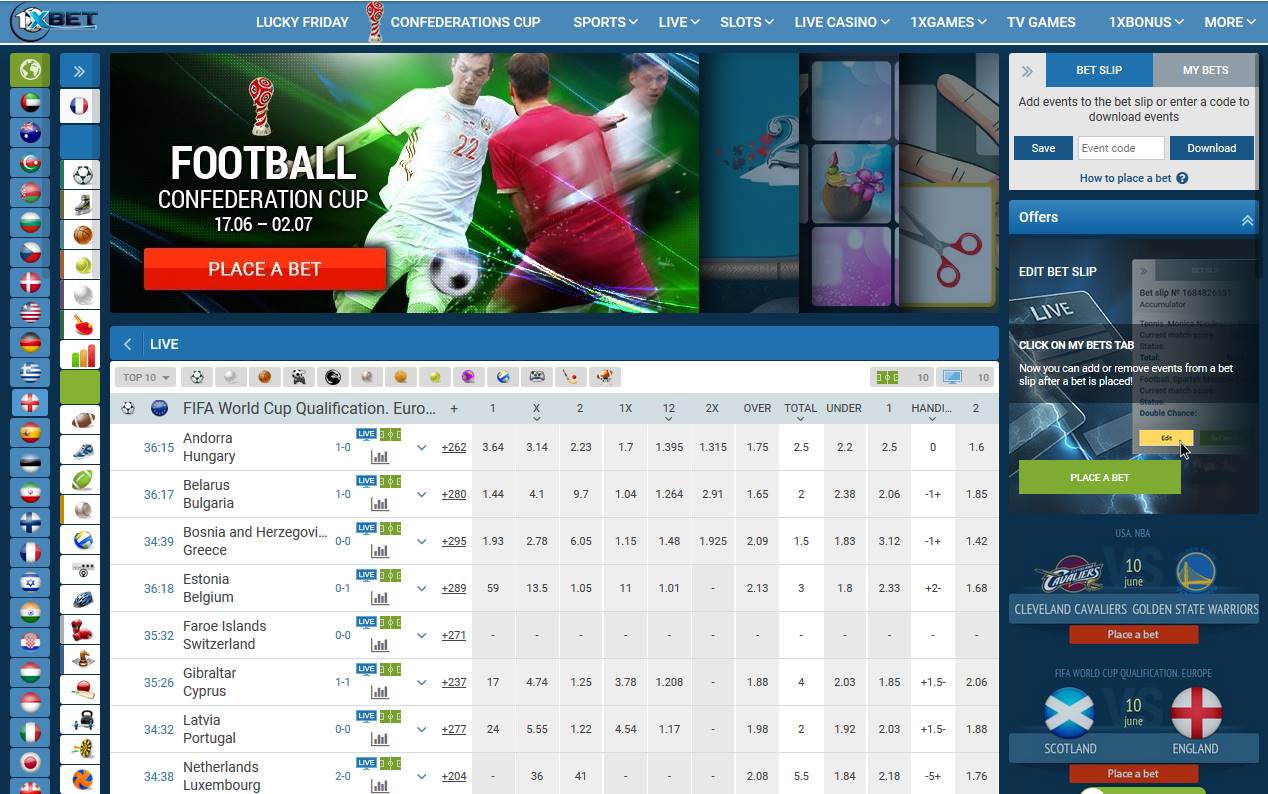
Task: Click the globe all-languages icon
Action: [30, 70]
